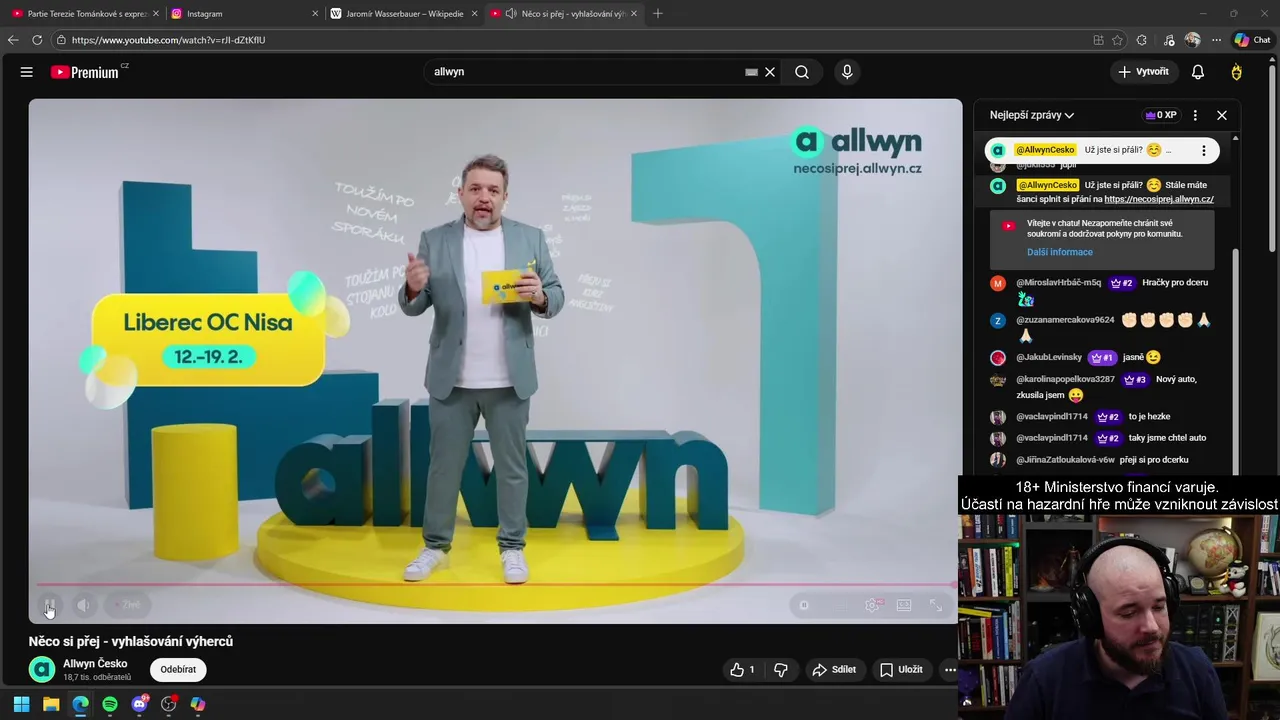Screen dimensions: 1280x720
Task: Reload the current page
Action: coord(37,40)
